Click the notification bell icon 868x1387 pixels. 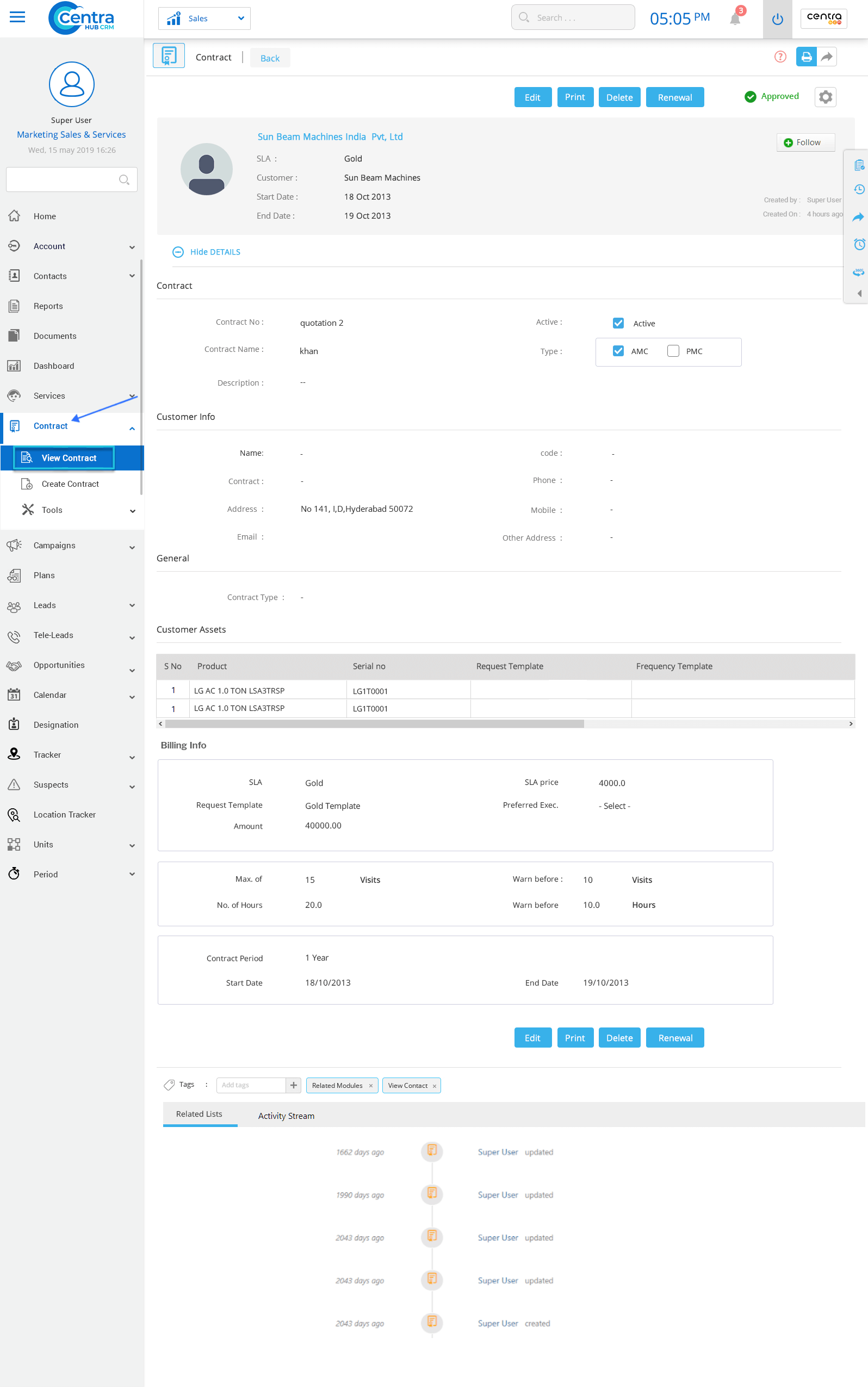tap(735, 19)
